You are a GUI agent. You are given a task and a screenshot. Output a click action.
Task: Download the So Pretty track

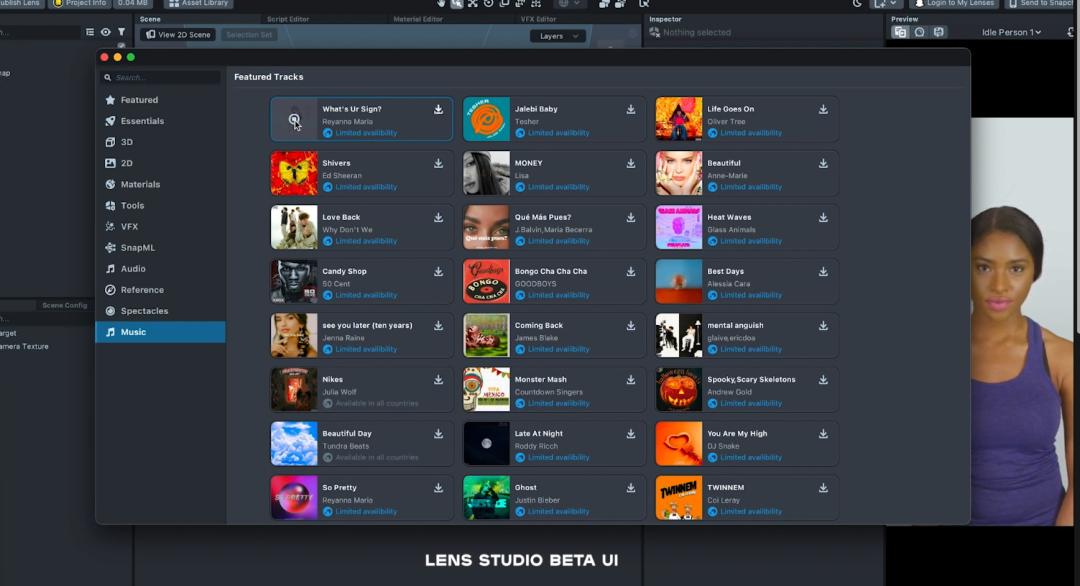(438, 488)
